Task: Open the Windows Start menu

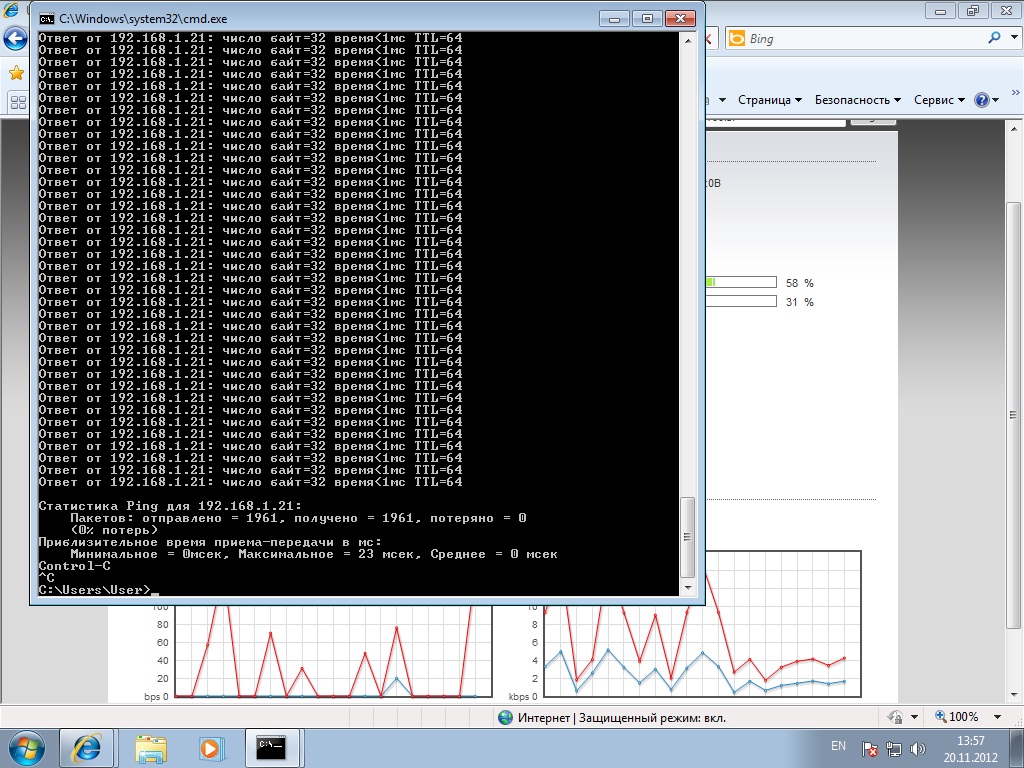Action: pyautogui.click(x=27, y=747)
